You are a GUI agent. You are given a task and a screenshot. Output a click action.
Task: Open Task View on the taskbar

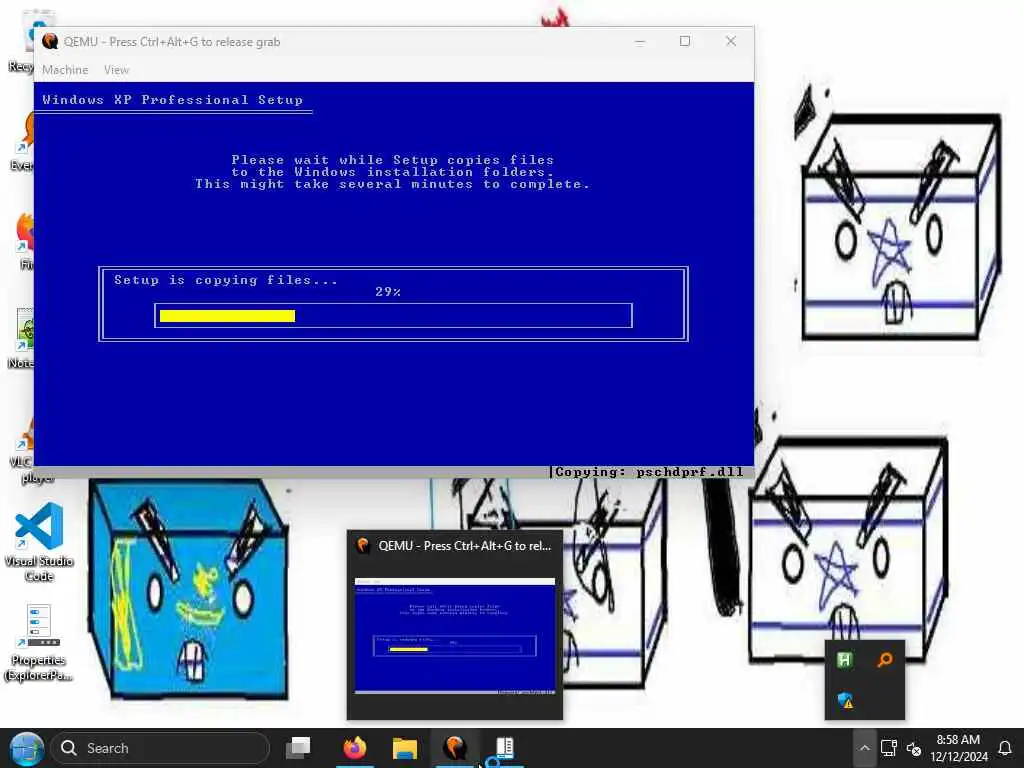[x=299, y=748]
